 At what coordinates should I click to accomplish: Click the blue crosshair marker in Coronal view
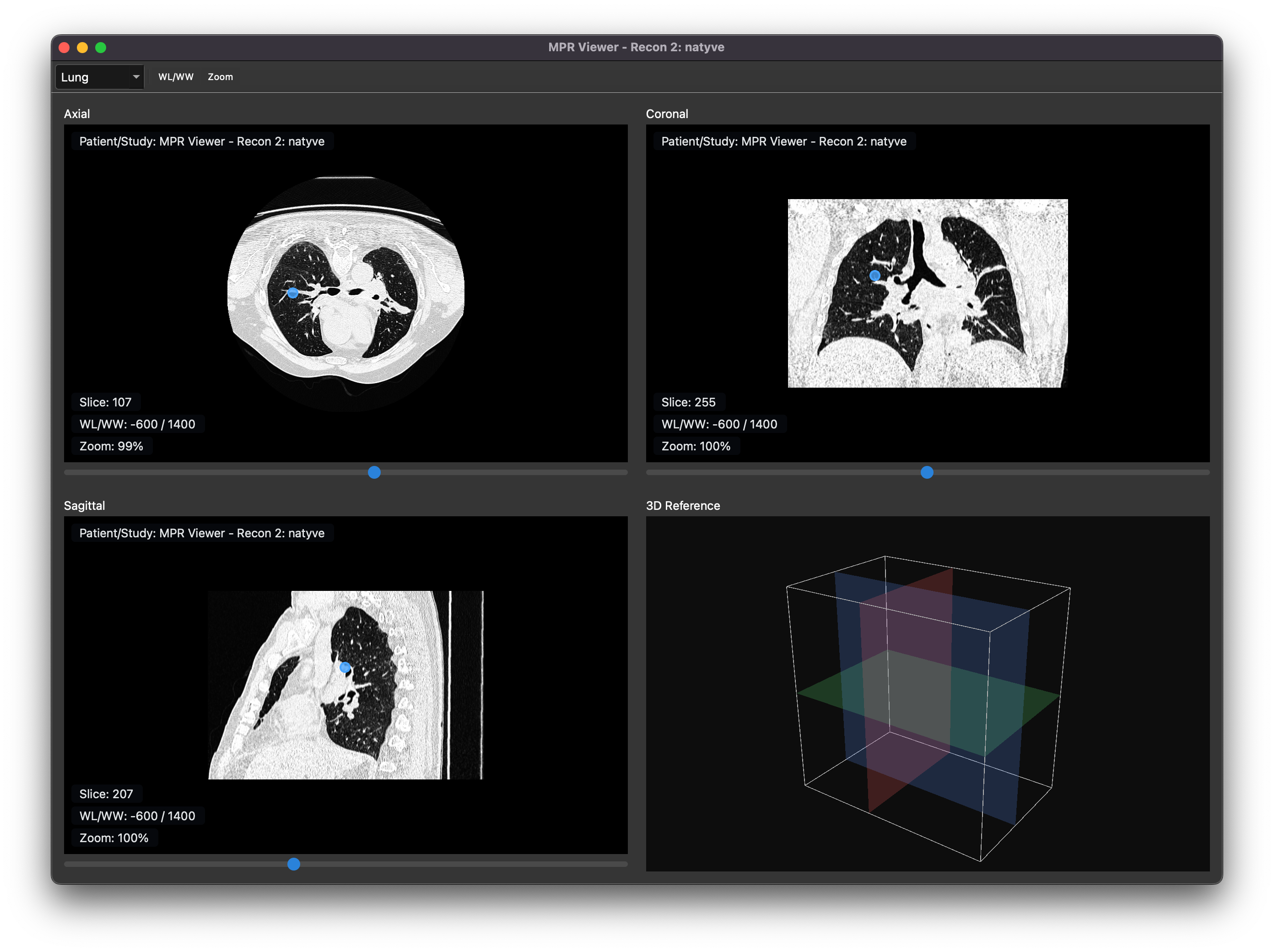pos(875,275)
